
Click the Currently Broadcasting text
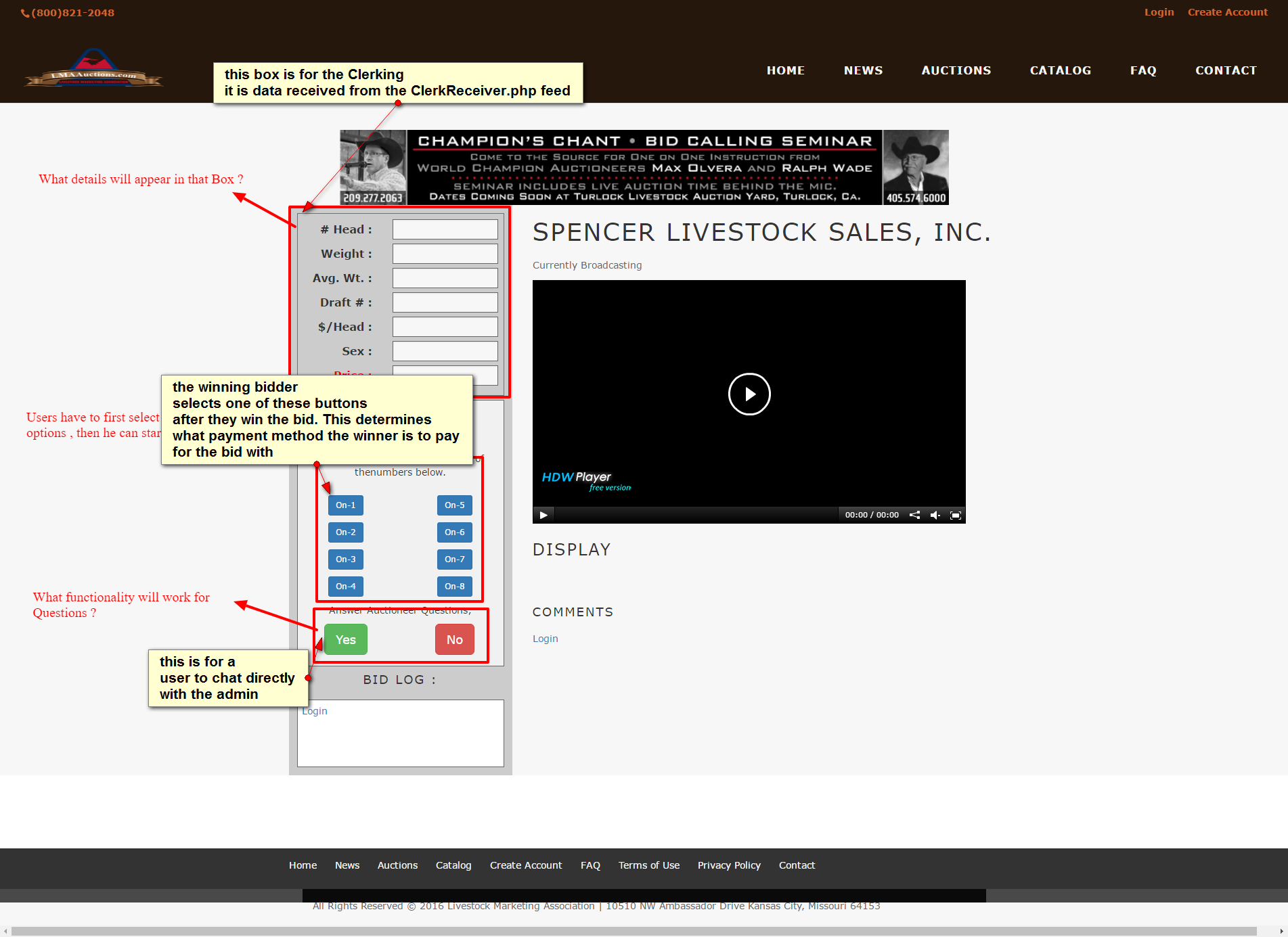(587, 265)
